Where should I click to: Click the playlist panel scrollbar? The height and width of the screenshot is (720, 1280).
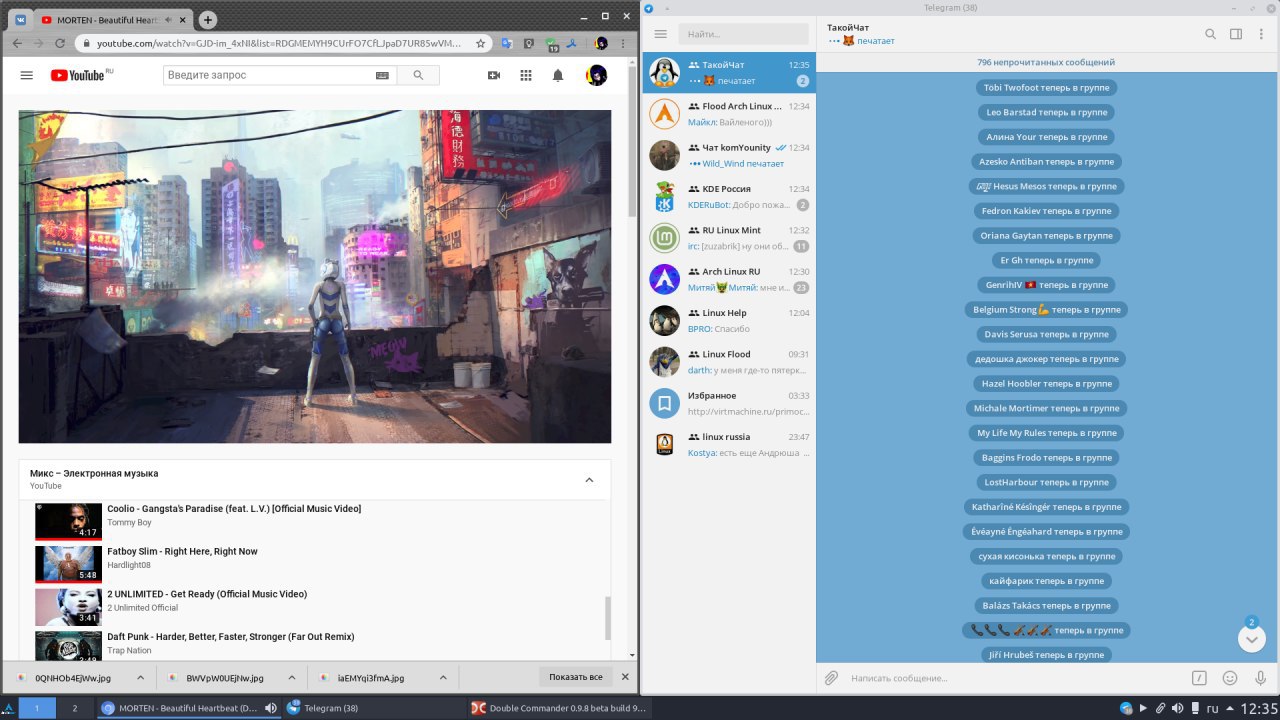pyautogui.click(x=607, y=619)
